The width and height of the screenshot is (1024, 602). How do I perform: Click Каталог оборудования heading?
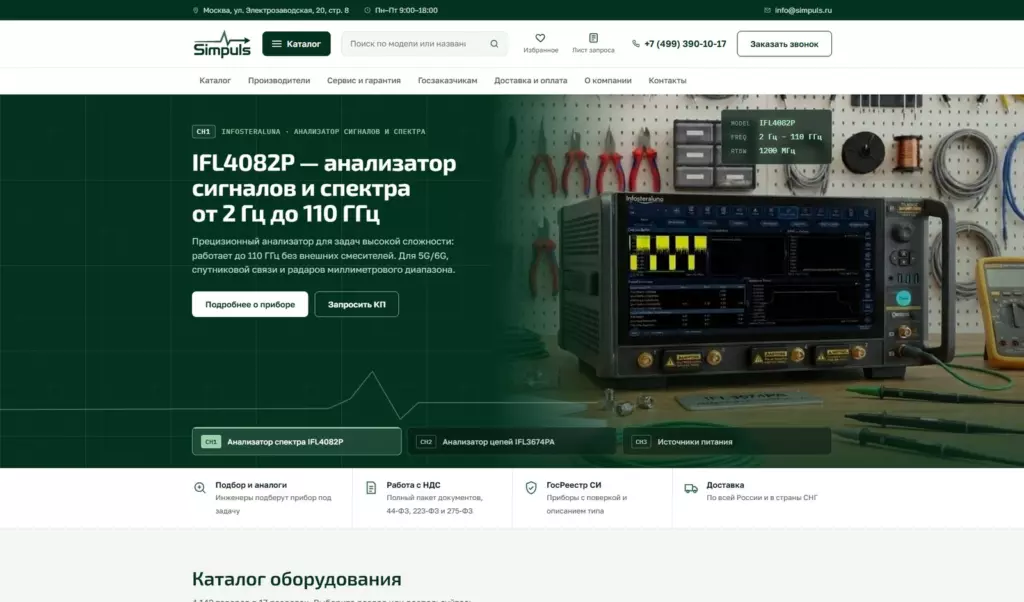296,579
